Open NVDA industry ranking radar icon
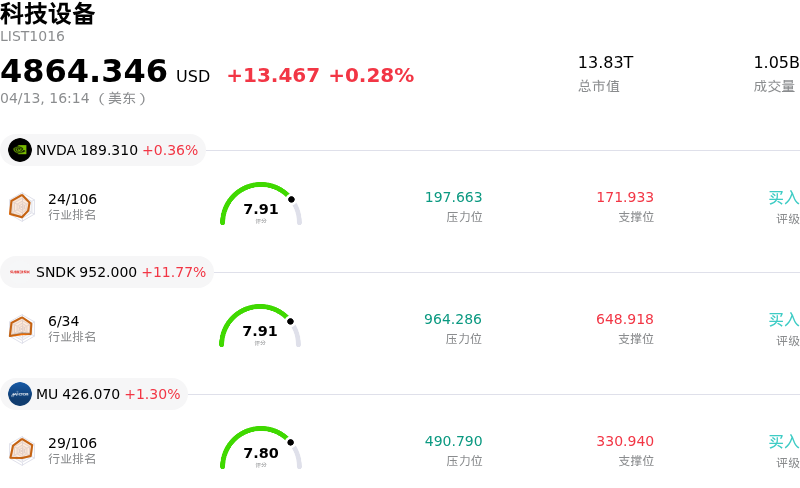This screenshot has height=488, width=800. (x=21, y=206)
